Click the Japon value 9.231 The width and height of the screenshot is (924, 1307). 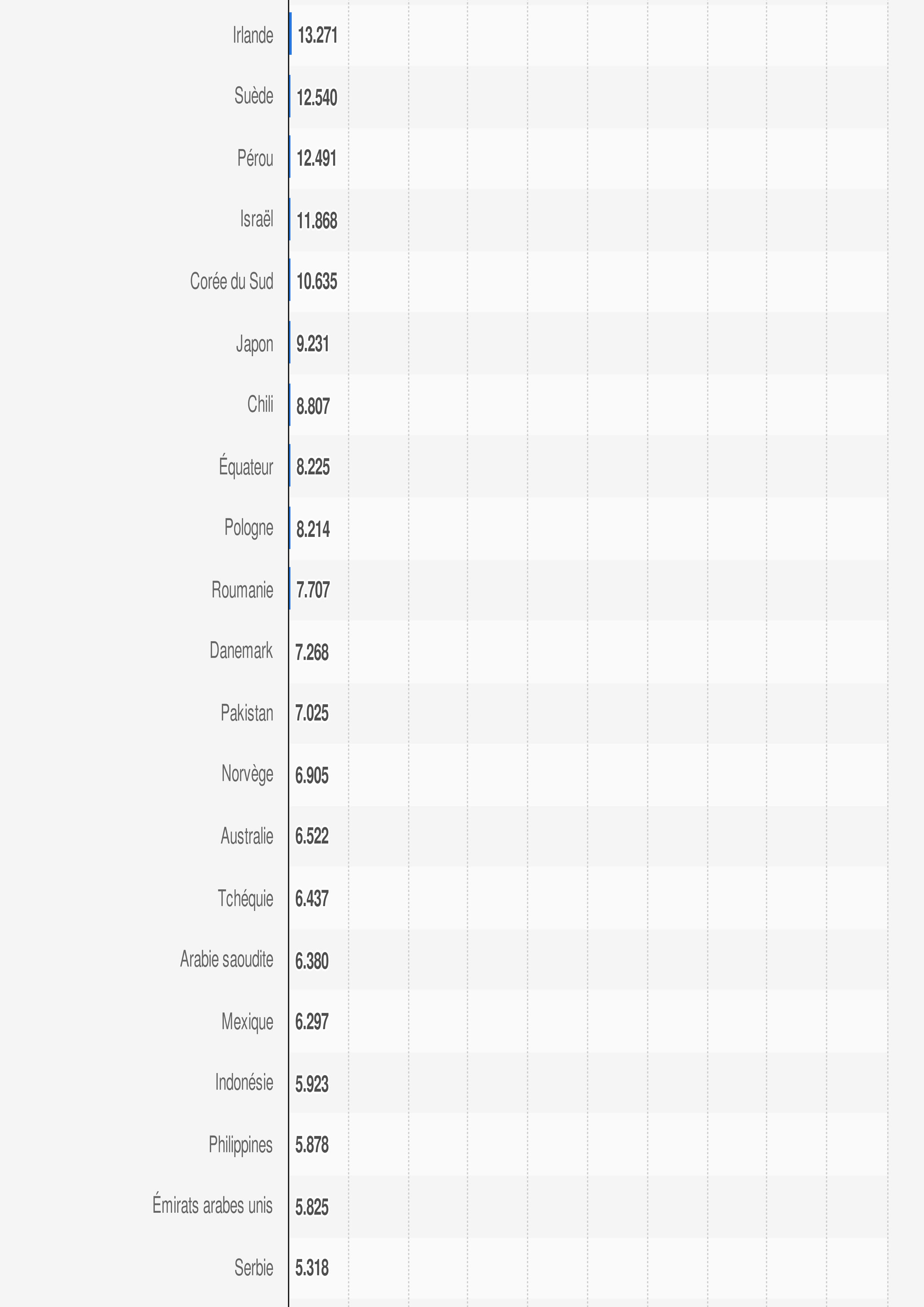[x=313, y=344]
